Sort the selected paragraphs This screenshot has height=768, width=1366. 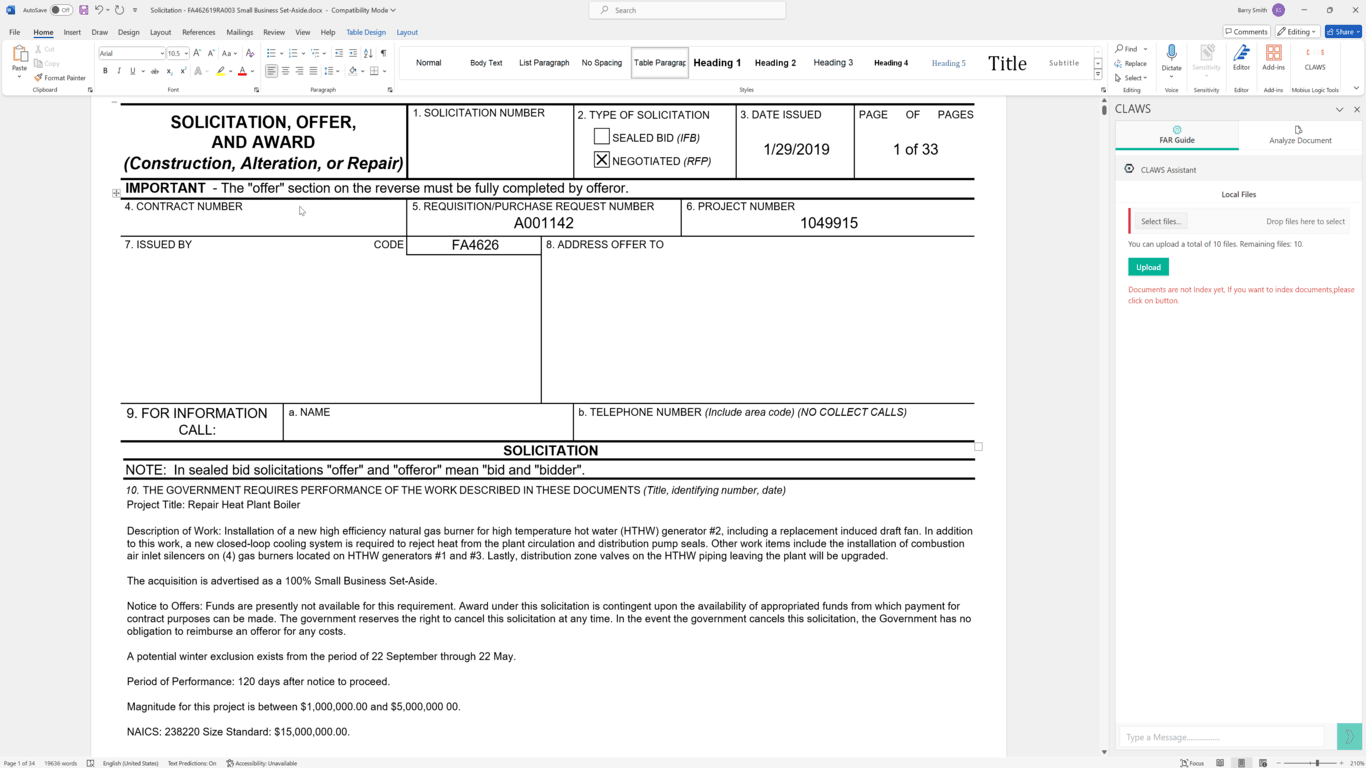[369, 53]
